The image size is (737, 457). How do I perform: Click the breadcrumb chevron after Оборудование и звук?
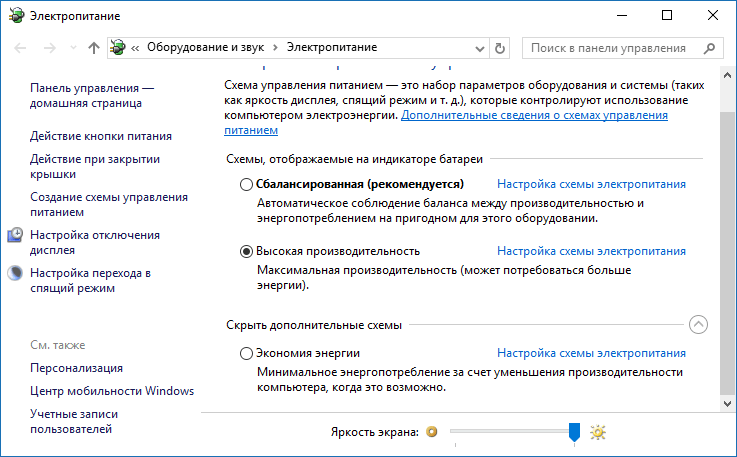coord(277,48)
